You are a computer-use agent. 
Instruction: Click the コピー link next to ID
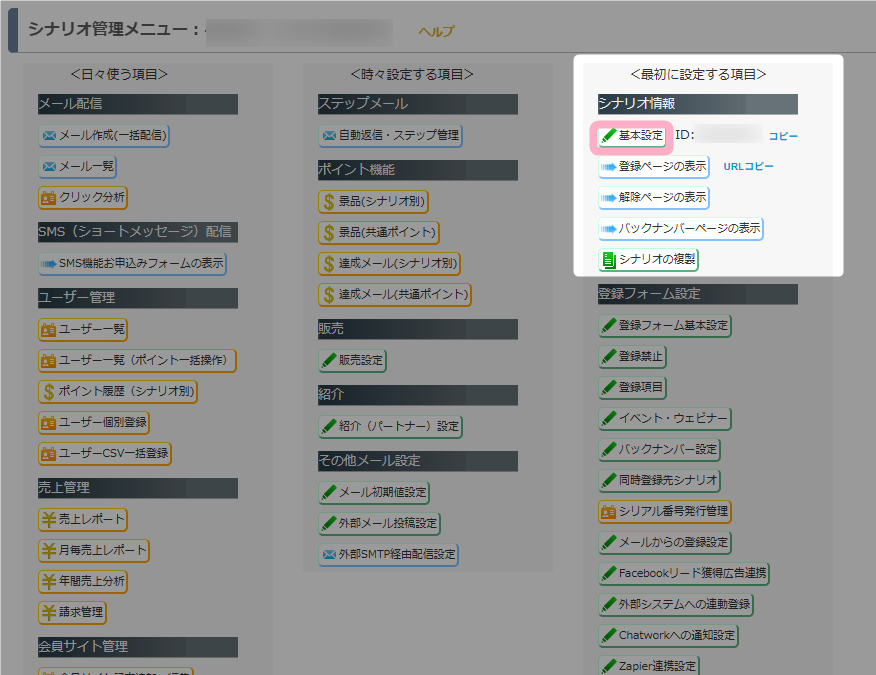pyautogui.click(x=783, y=136)
